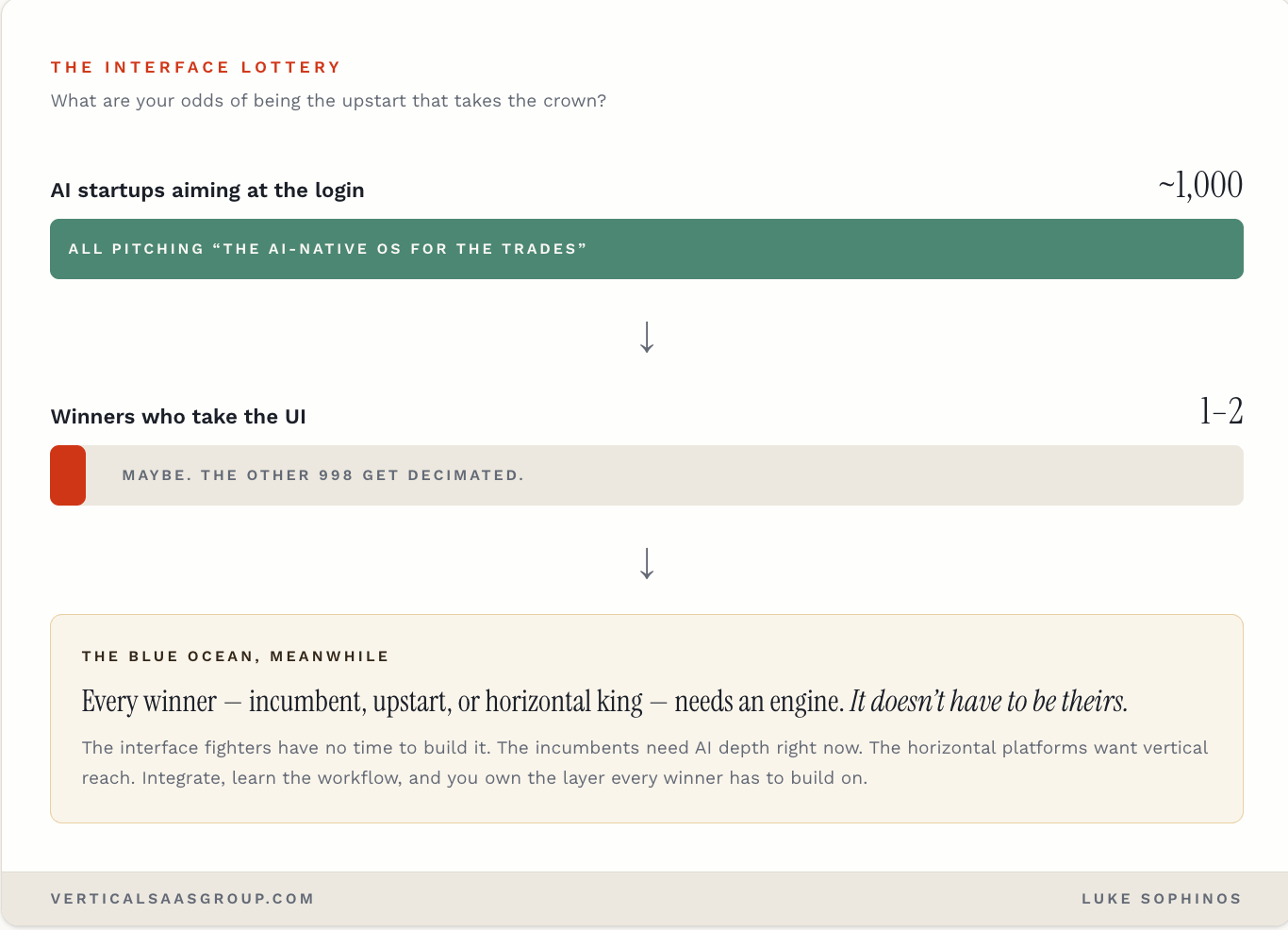Click the green AI-native OS bar
1288x930 pixels.
click(x=647, y=249)
